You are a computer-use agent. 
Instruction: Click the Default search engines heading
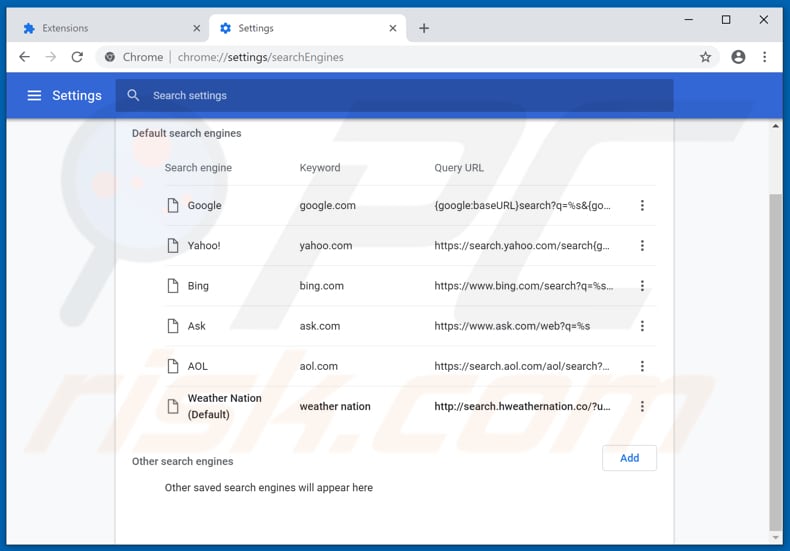pos(186,133)
